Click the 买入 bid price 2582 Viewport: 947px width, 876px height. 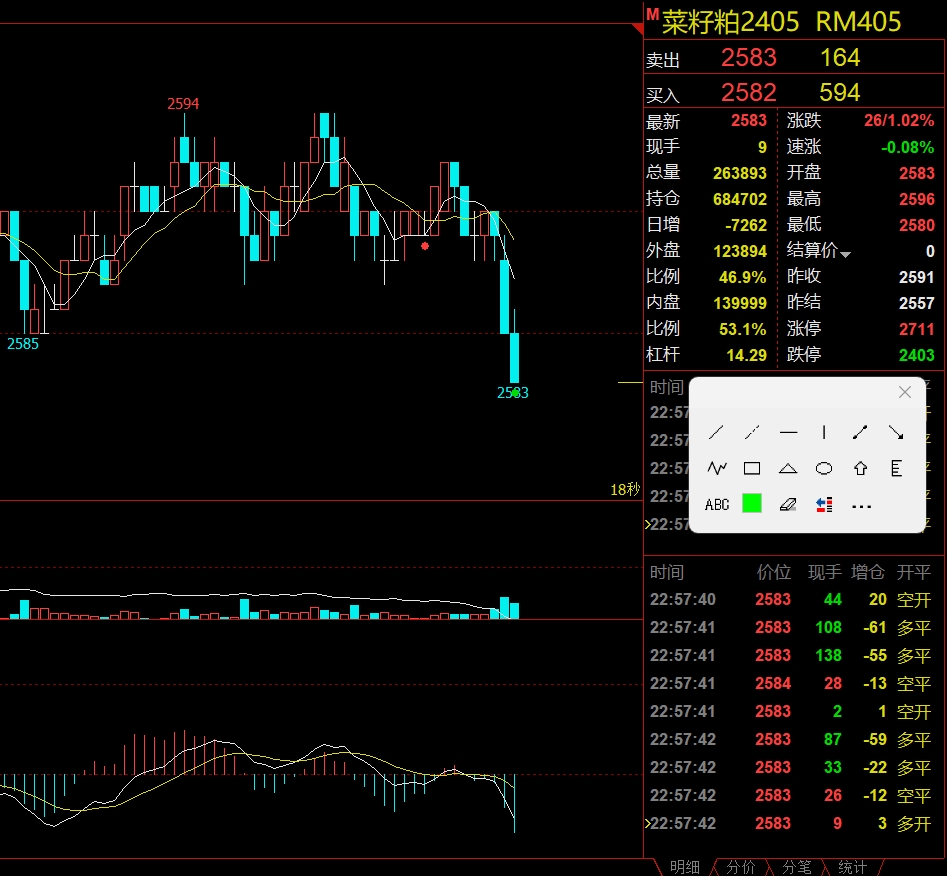click(748, 93)
